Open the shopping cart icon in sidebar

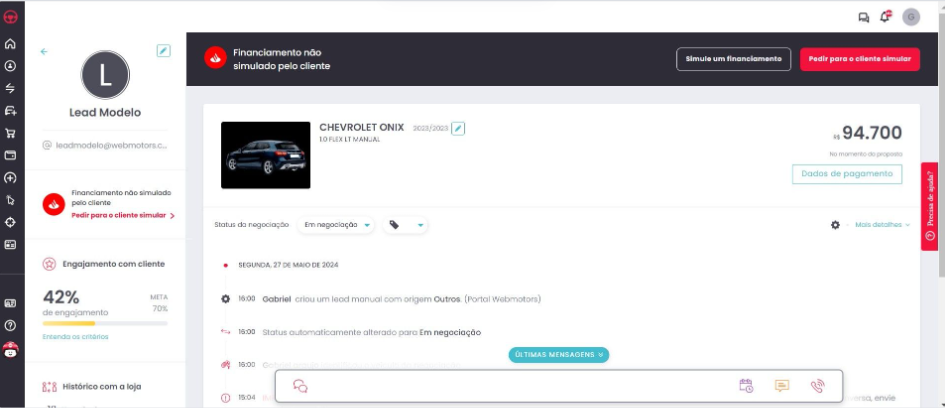(x=10, y=133)
